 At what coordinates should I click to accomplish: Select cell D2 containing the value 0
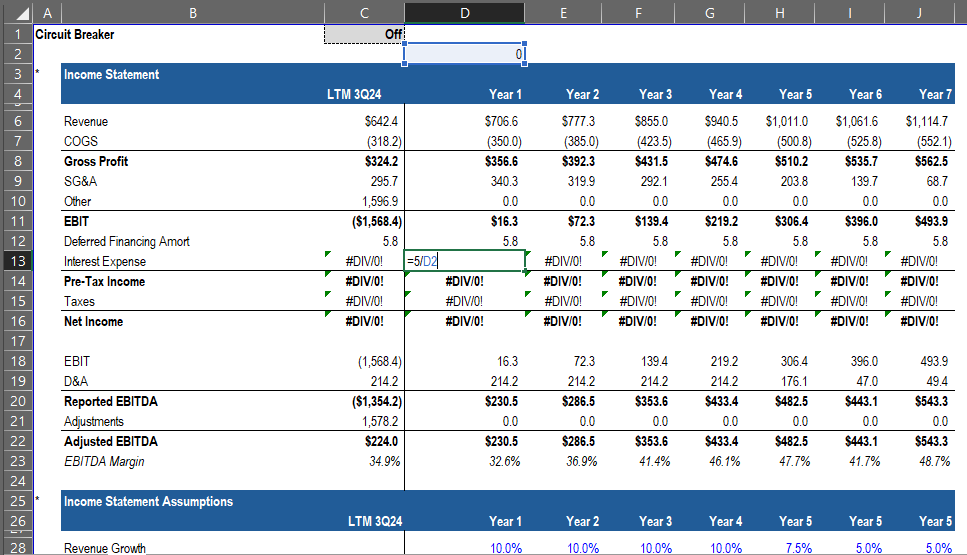point(464,54)
